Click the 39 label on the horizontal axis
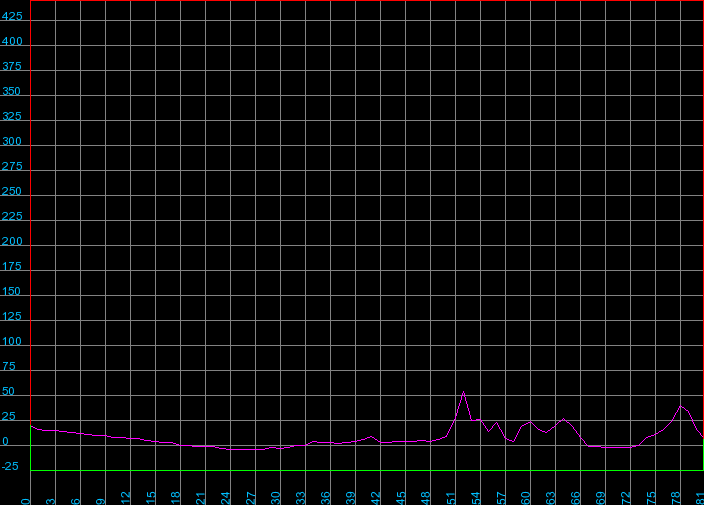 pos(351,498)
